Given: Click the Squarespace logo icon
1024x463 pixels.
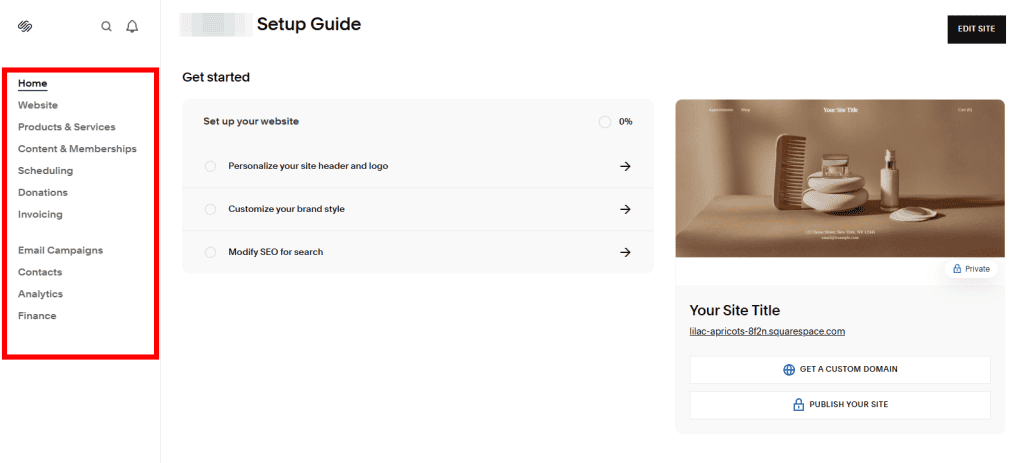Looking at the screenshot, I should click(x=25, y=27).
